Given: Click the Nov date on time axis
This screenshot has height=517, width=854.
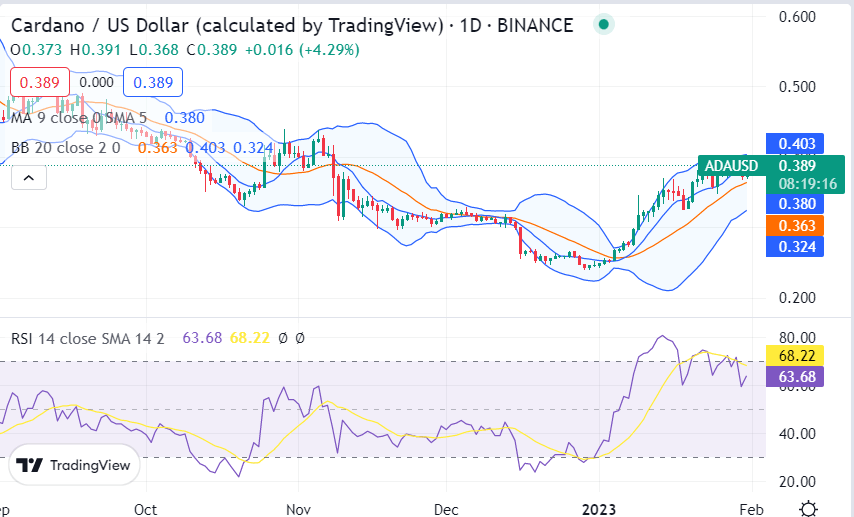Looking at the screenshot, I should click(x=298, y=509).
